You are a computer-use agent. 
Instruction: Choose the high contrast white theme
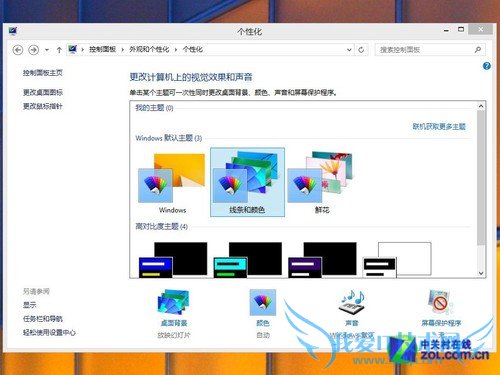pos(397,260)
